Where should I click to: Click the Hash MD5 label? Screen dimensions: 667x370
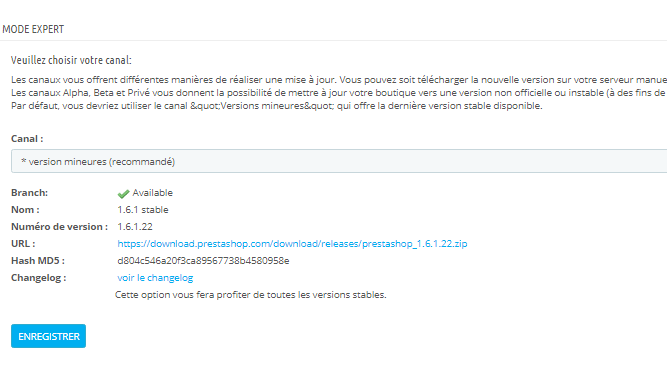38,261
